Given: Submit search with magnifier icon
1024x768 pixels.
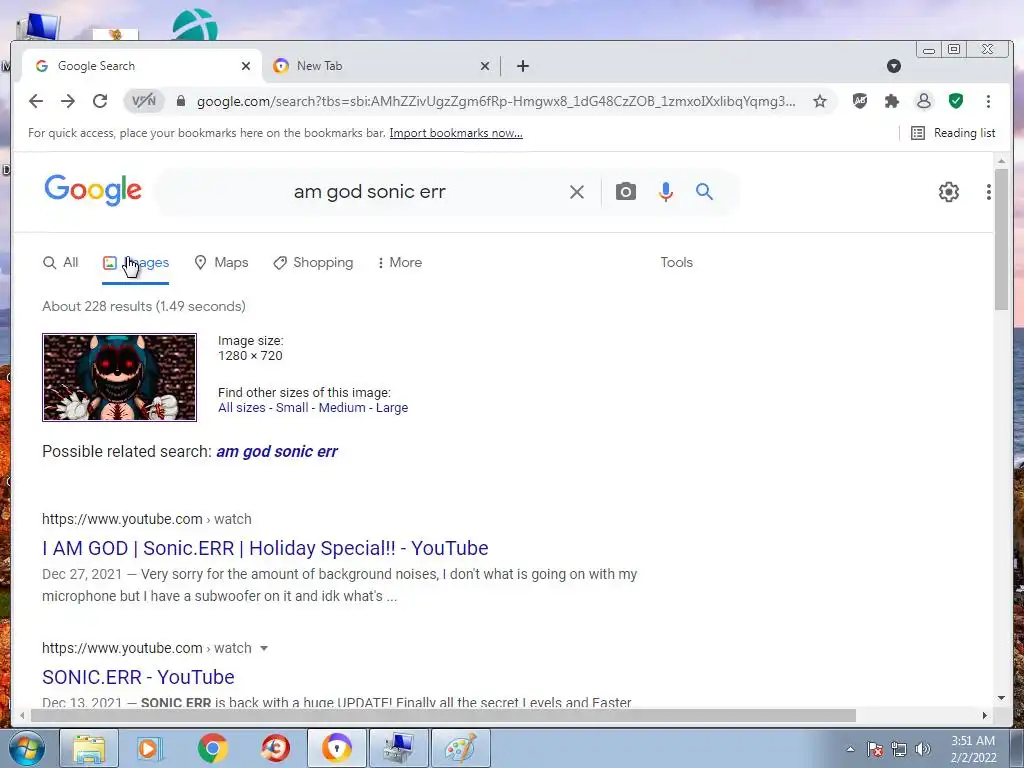Looking at the screenshot, I should [704, 192].
